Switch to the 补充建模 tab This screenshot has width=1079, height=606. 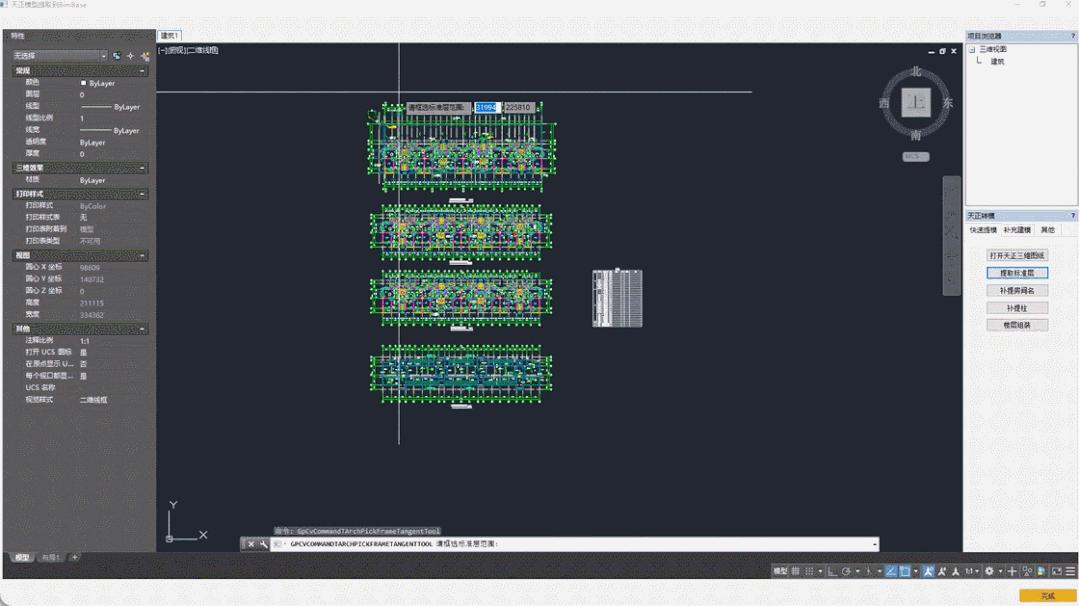(1016, 230)
